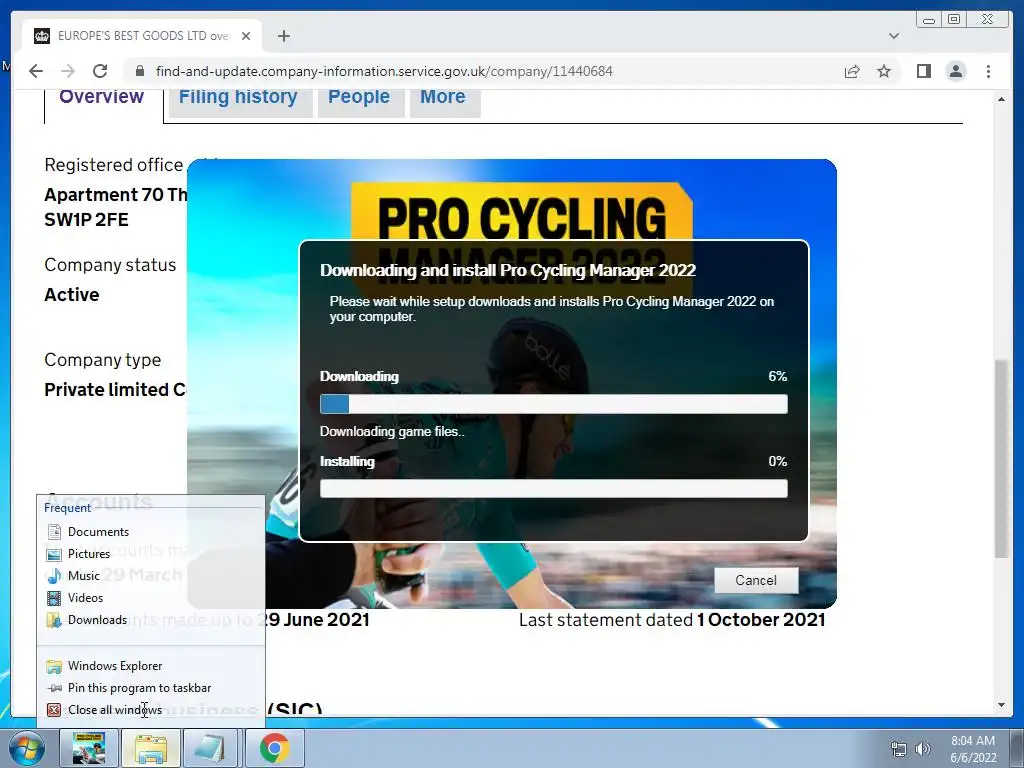This screenshot has width=1024, height=768.
Task: Click the 'Downloading game files..' status text
Action: (x=392, y=432)
